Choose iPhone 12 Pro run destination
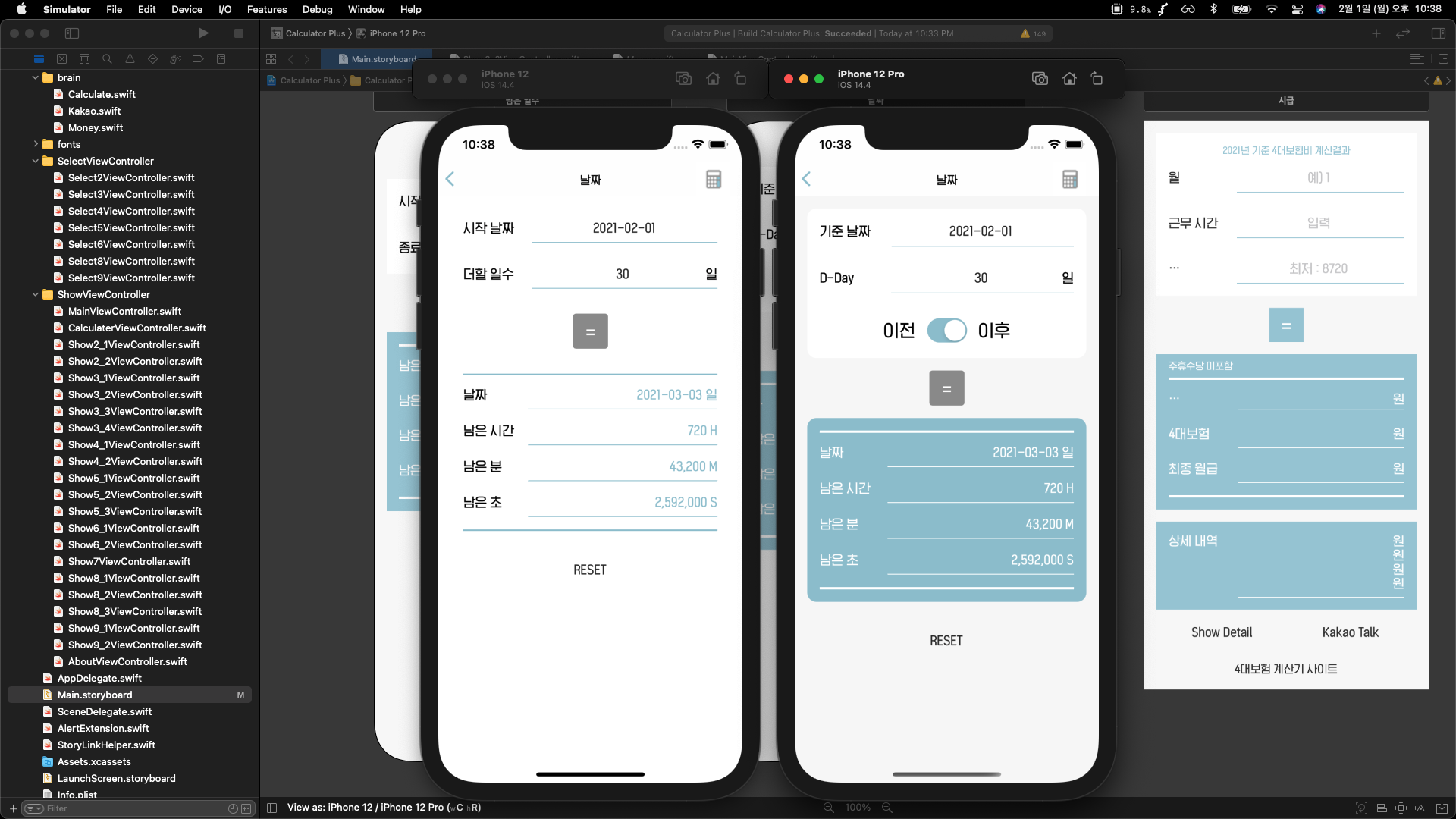 click(x=391, y=33)
